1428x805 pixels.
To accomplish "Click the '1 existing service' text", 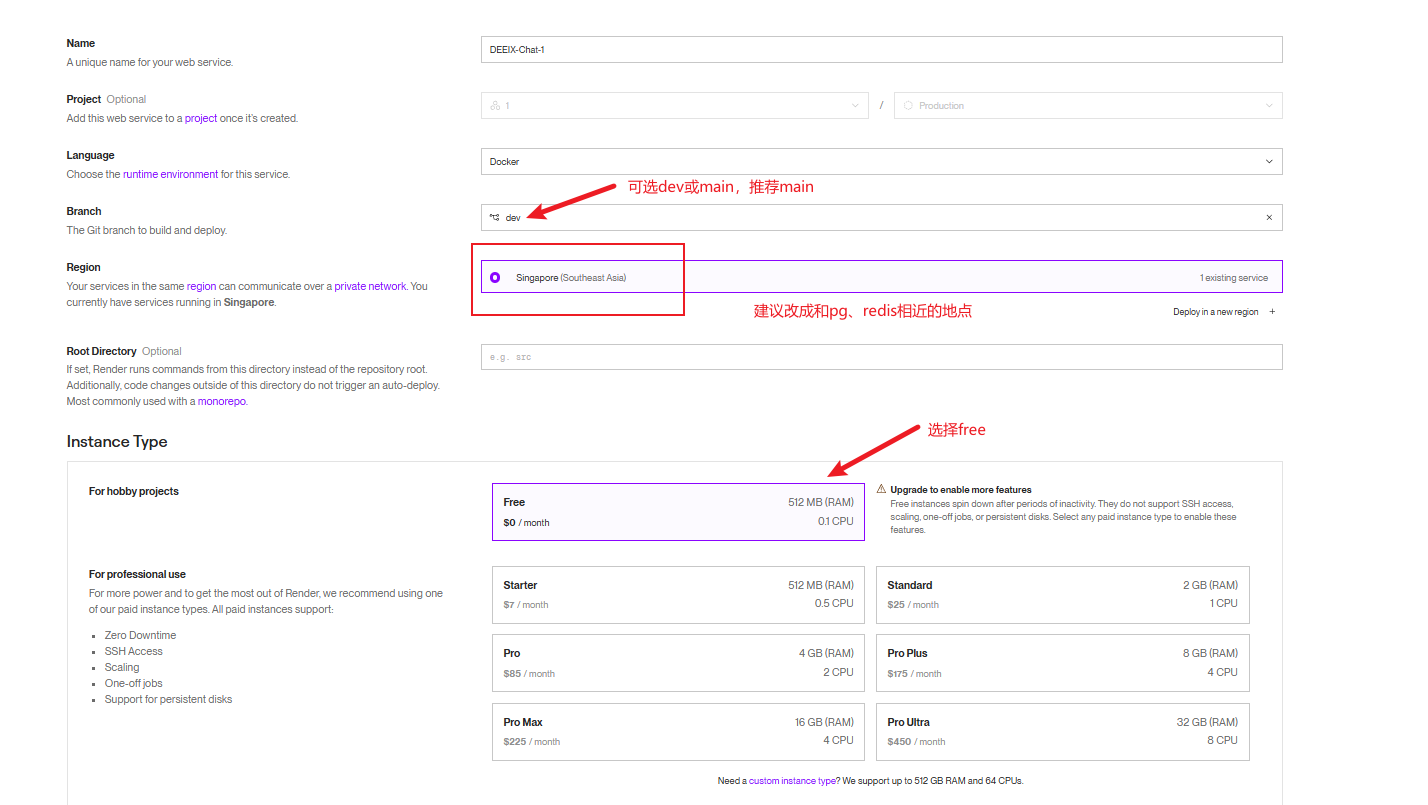I will 1234,278.
